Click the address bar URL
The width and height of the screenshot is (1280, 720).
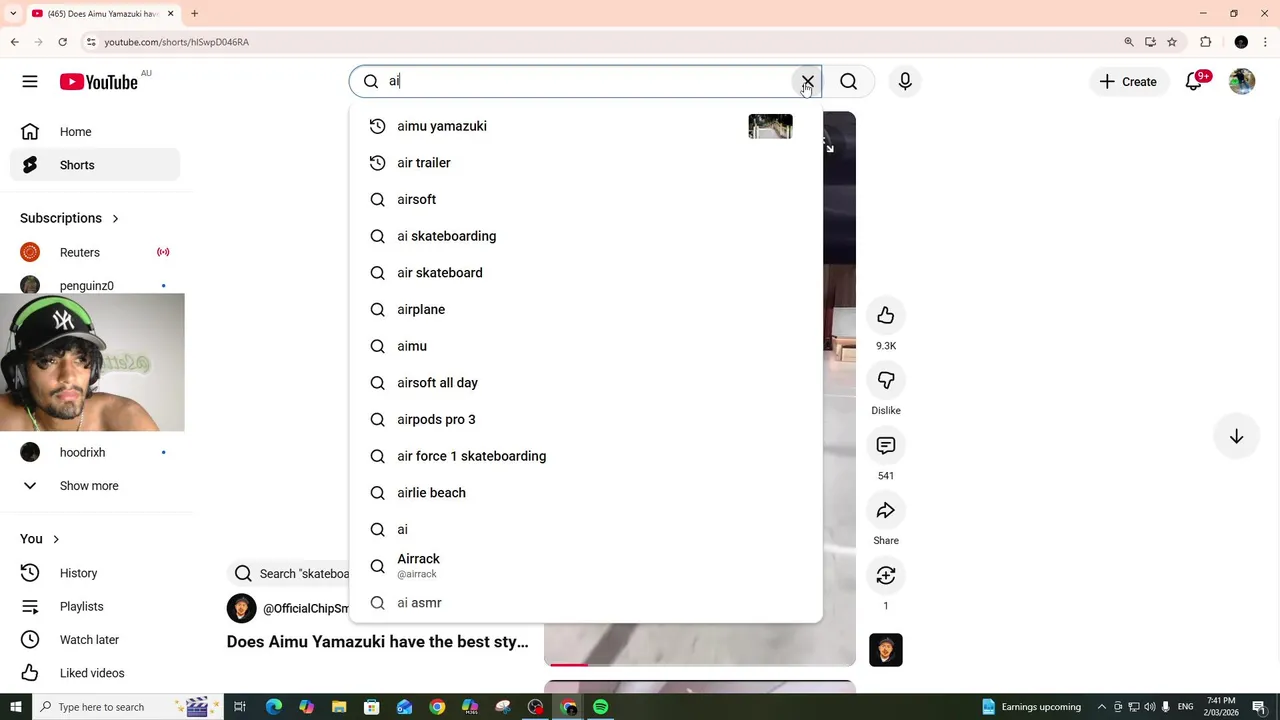[177, 42]
